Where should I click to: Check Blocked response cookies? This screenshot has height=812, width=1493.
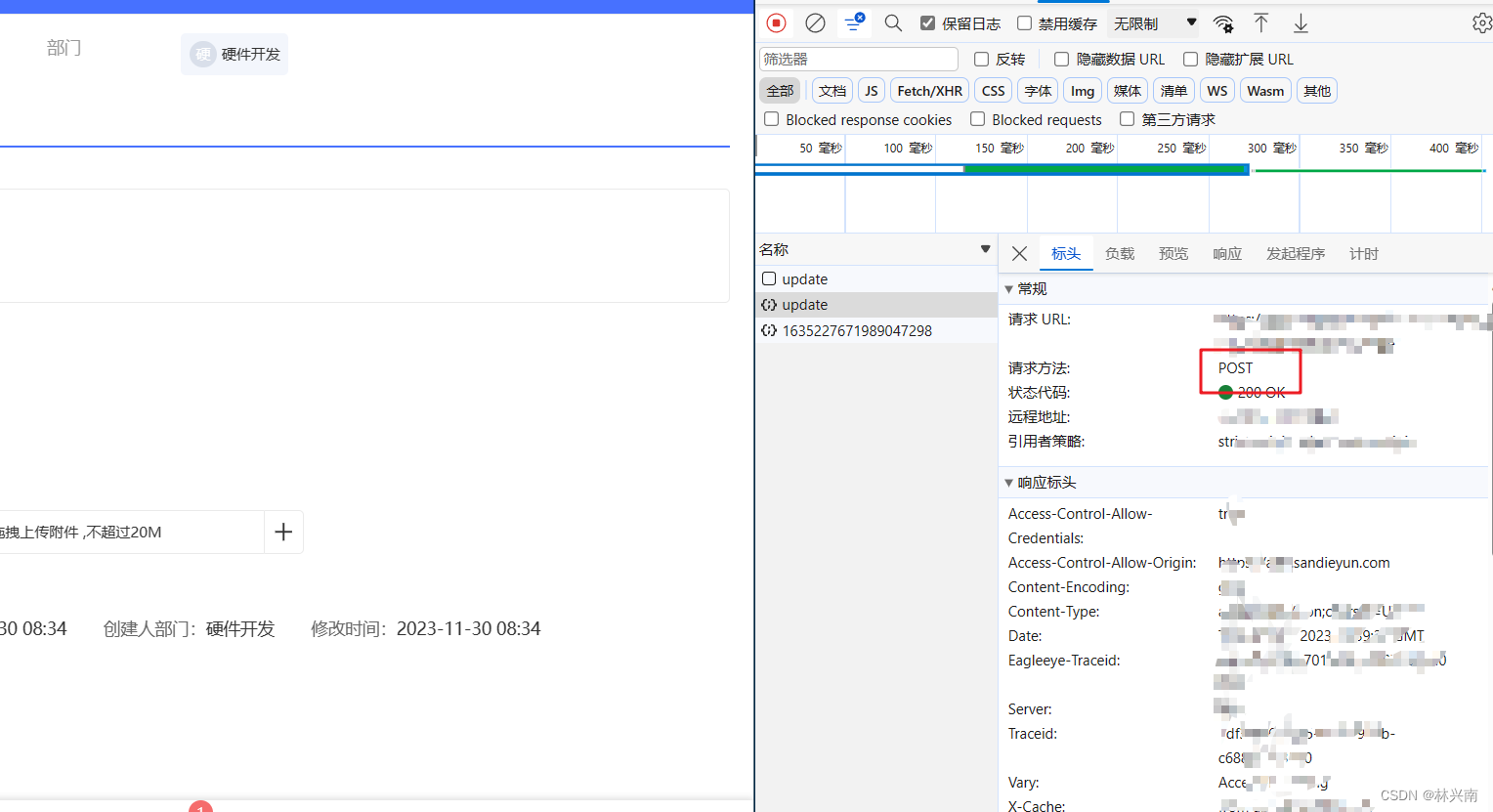tap(771, 119)
